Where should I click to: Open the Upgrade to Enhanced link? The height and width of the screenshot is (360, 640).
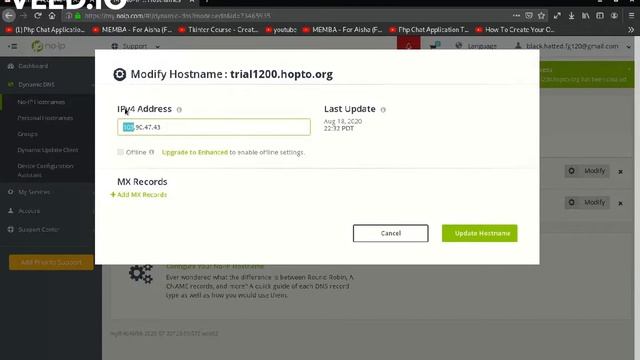[x=195, y=152]
